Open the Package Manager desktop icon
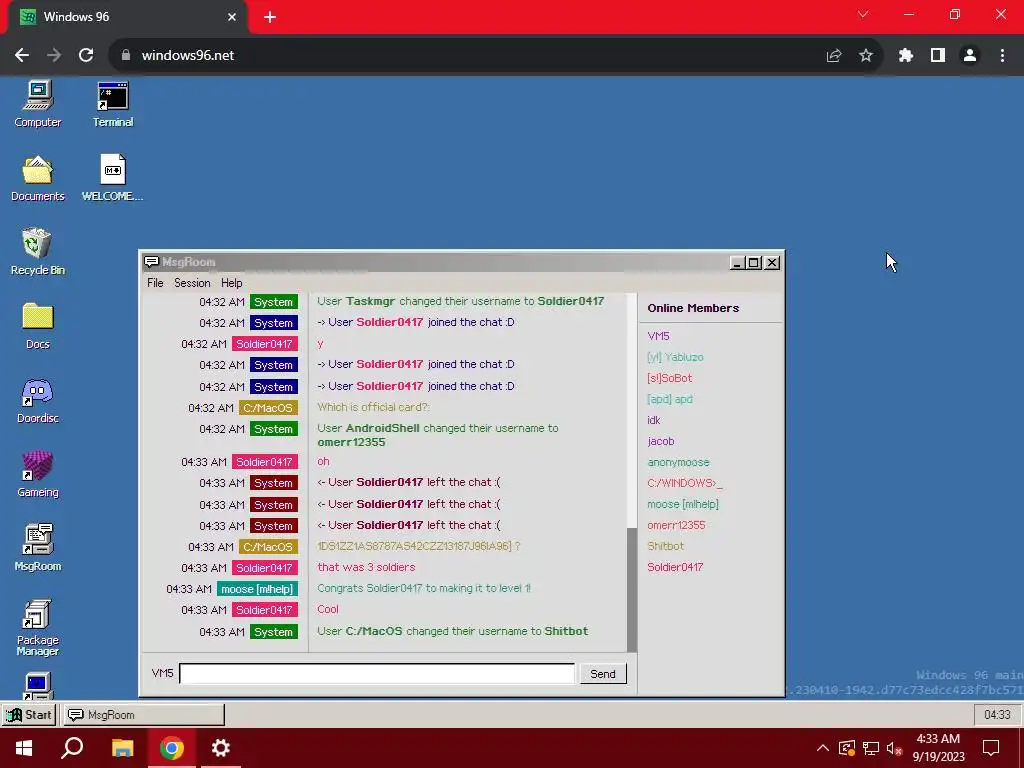 [x=37, y=627]
